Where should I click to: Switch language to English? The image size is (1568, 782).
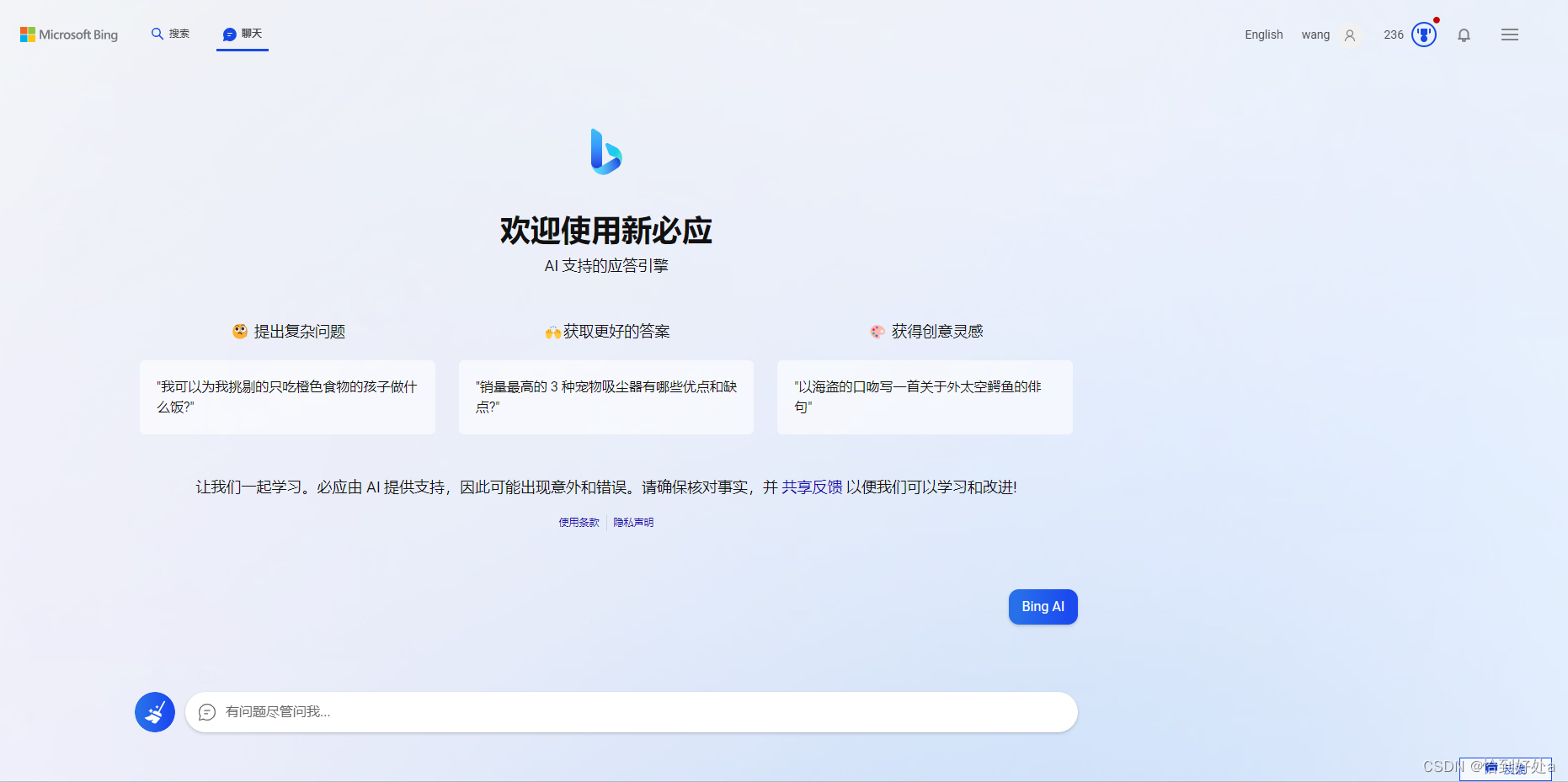[1263, 35]
